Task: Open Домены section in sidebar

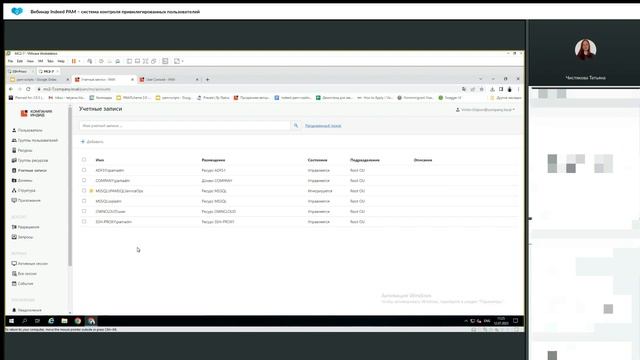Action: click(22, 180)
